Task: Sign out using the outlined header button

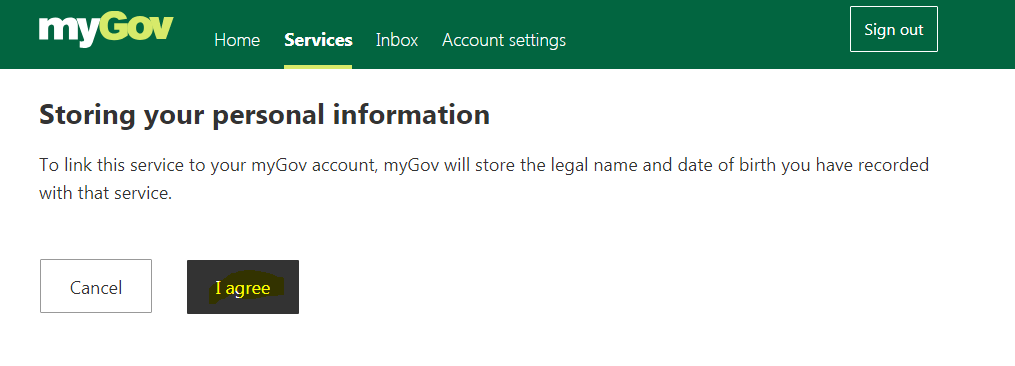Action: [893, 29]
